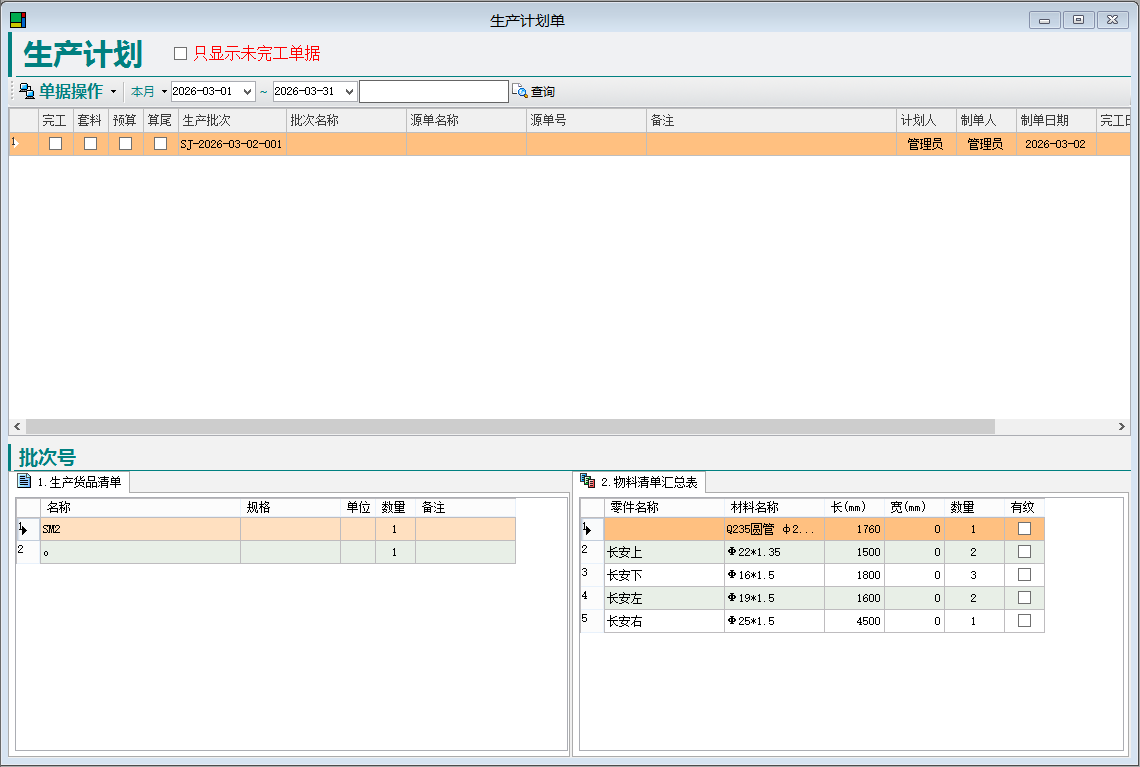
Task: Switch to 2.物料清单汇总表 tab
Action: coord(649,482)
